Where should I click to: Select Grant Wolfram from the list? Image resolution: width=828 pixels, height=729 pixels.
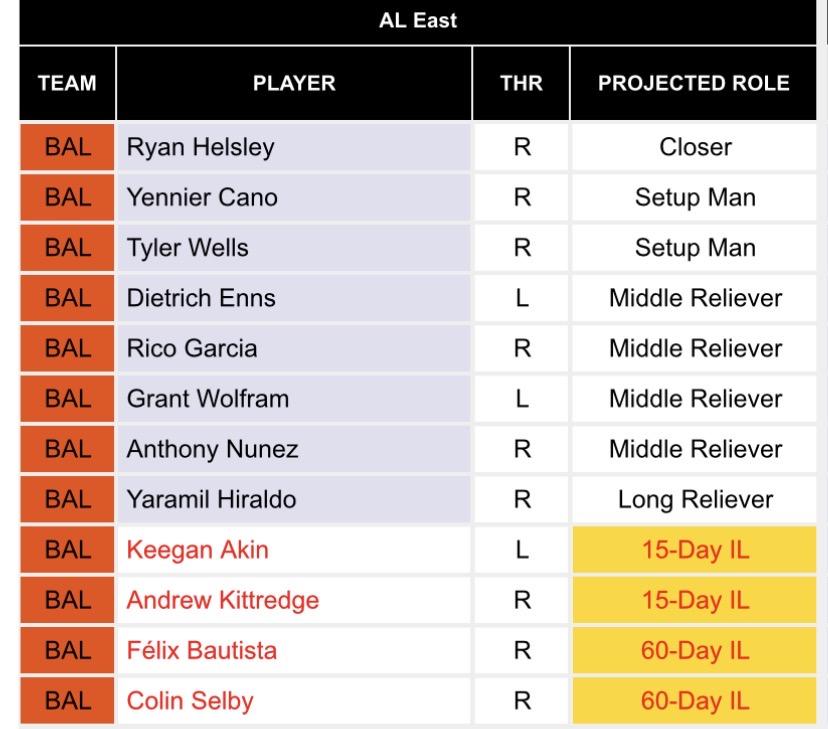coord(208,399)
